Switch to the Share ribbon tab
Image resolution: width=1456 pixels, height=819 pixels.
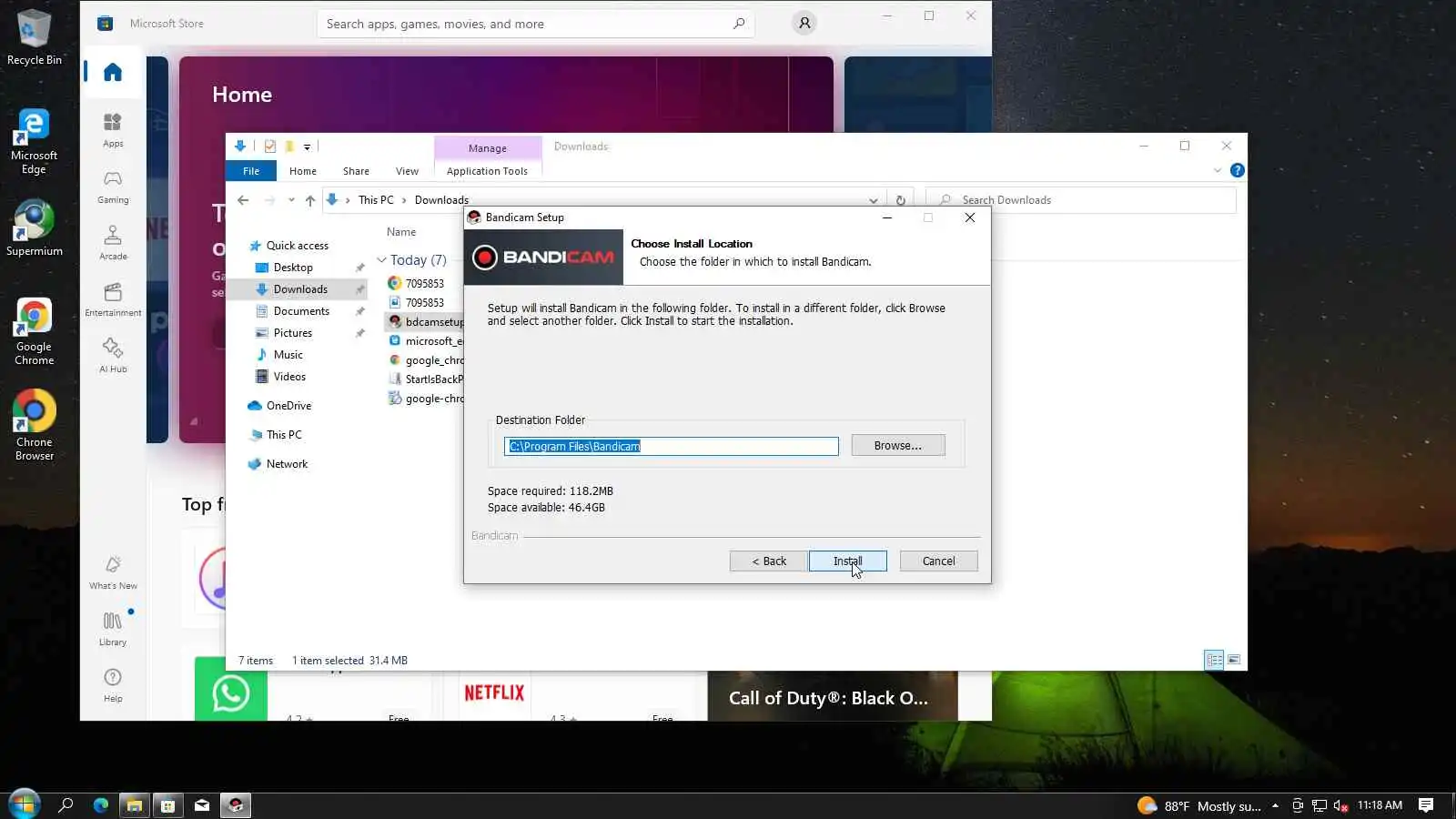[x=356, y=171]
